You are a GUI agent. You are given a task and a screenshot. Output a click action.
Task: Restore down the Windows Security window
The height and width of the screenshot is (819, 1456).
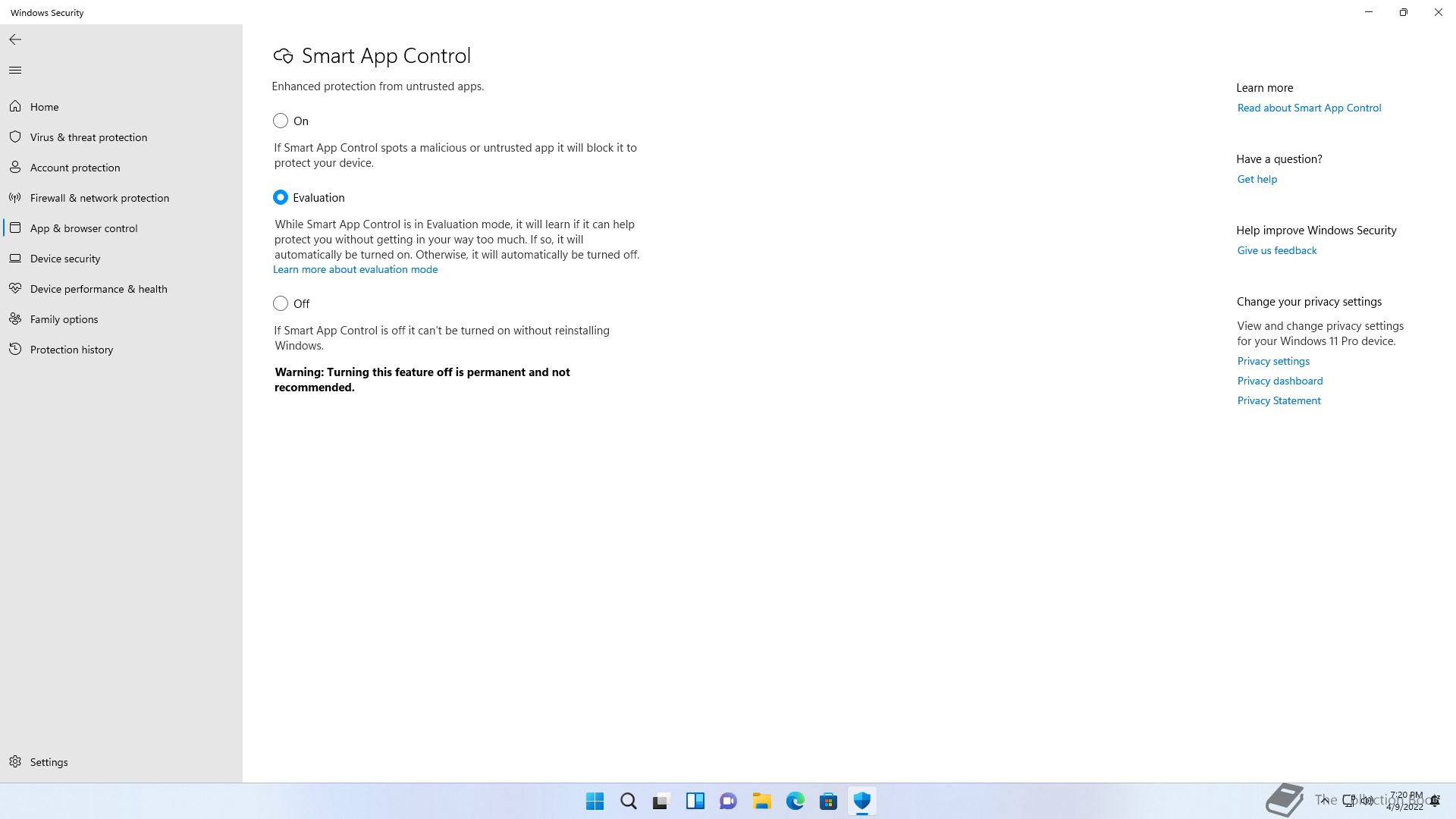1404,12
